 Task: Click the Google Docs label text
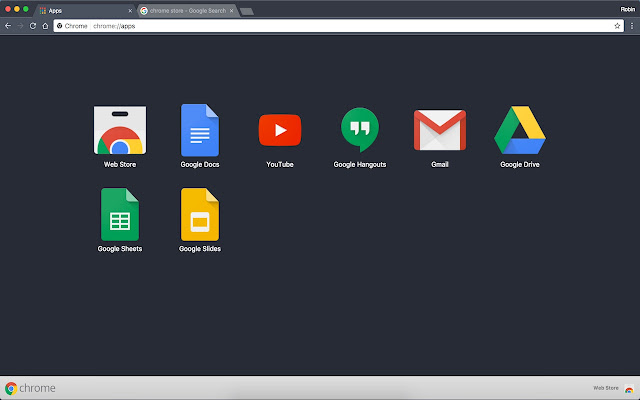tap(200, 164)
